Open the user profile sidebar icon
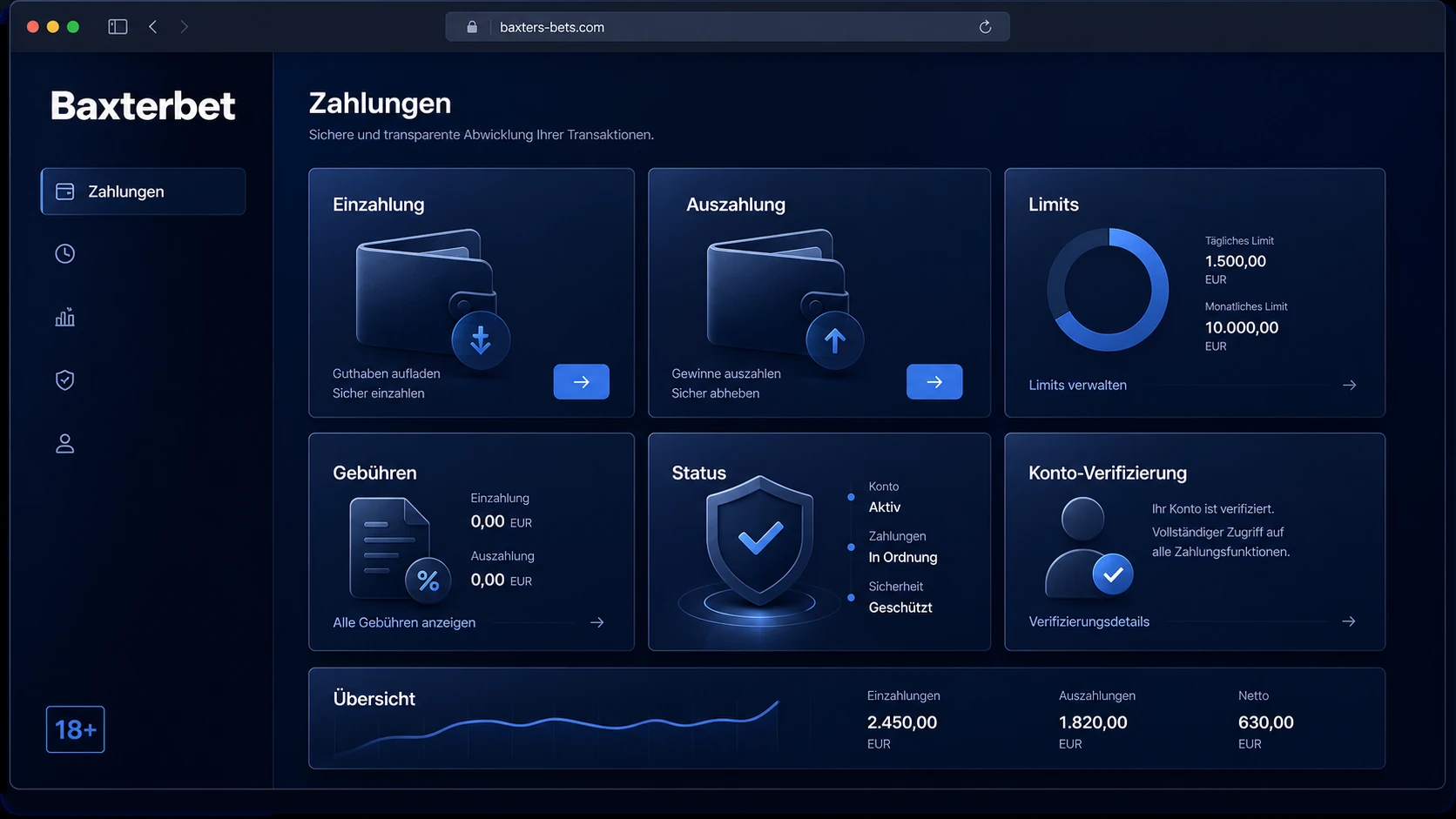Viewport: 1456px width, 819px height. (65, 444)
